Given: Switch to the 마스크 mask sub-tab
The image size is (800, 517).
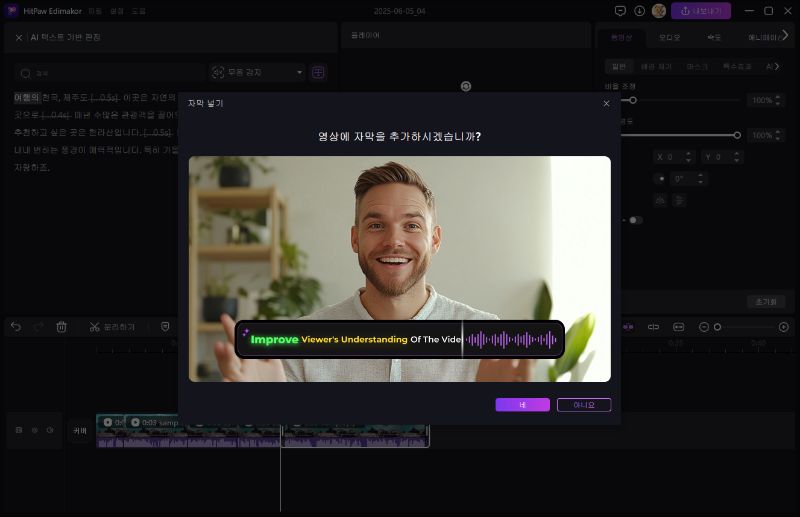Looking at the screenshot, I should tap(697, 66).
